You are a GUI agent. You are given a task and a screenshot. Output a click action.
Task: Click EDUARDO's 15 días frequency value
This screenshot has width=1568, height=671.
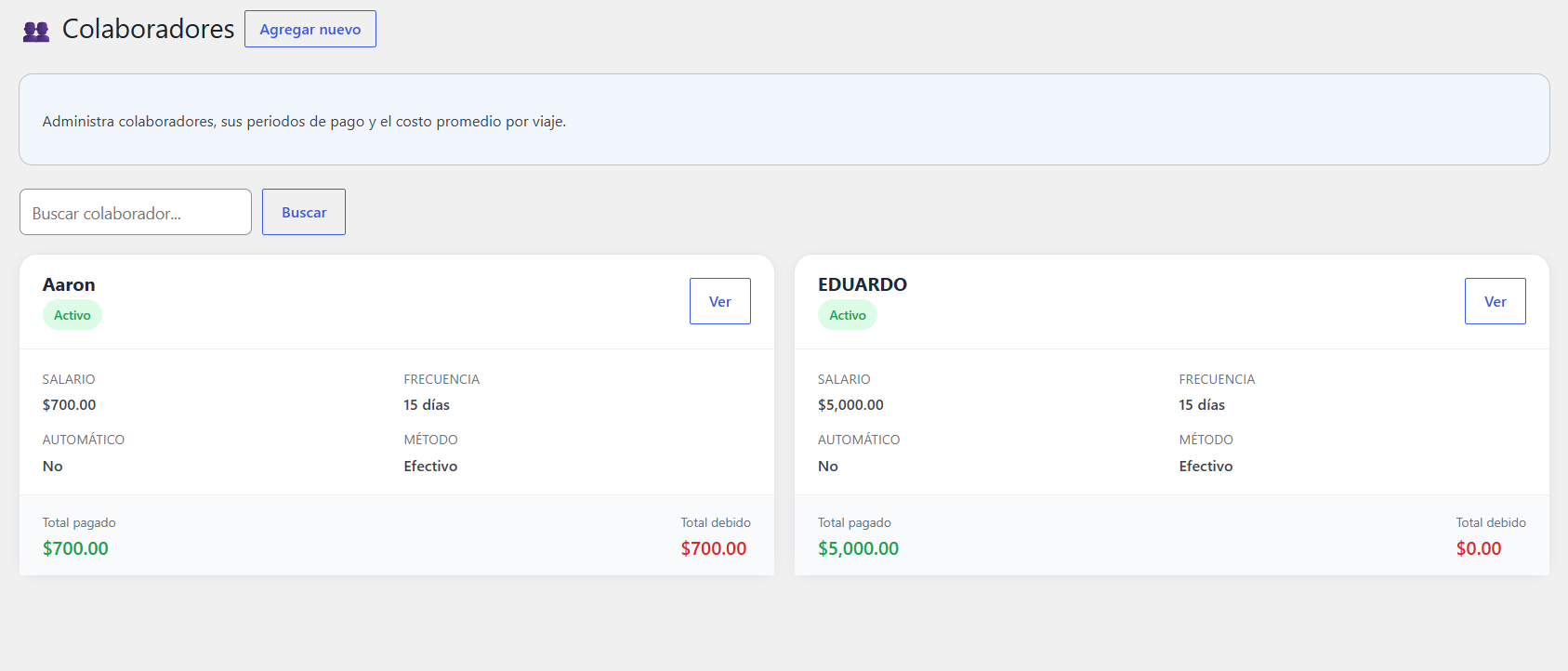tap(1202, 404)
